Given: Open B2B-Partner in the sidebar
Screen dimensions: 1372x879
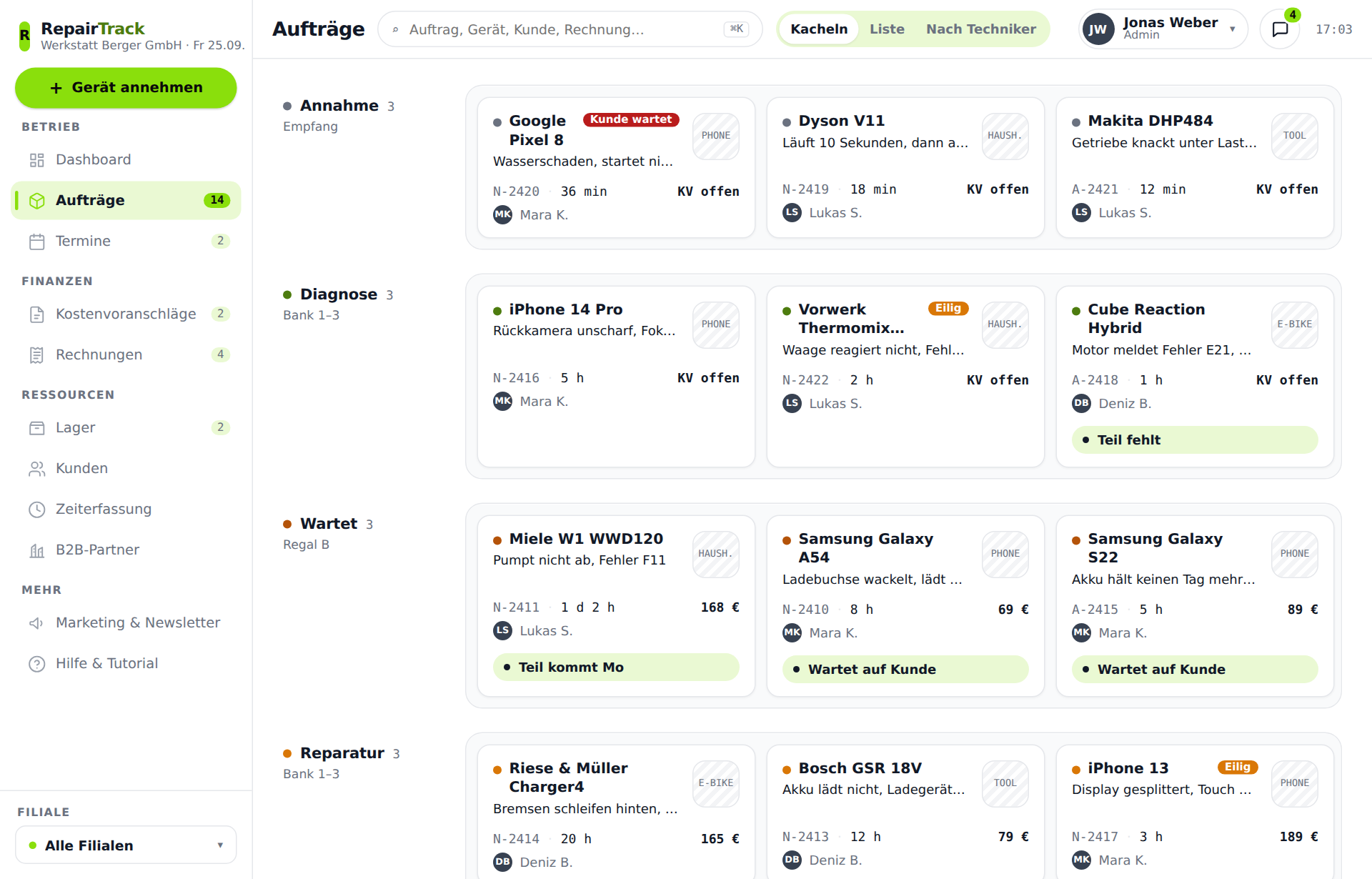Looking at the screenshot, I should click(x=126, y=550).
